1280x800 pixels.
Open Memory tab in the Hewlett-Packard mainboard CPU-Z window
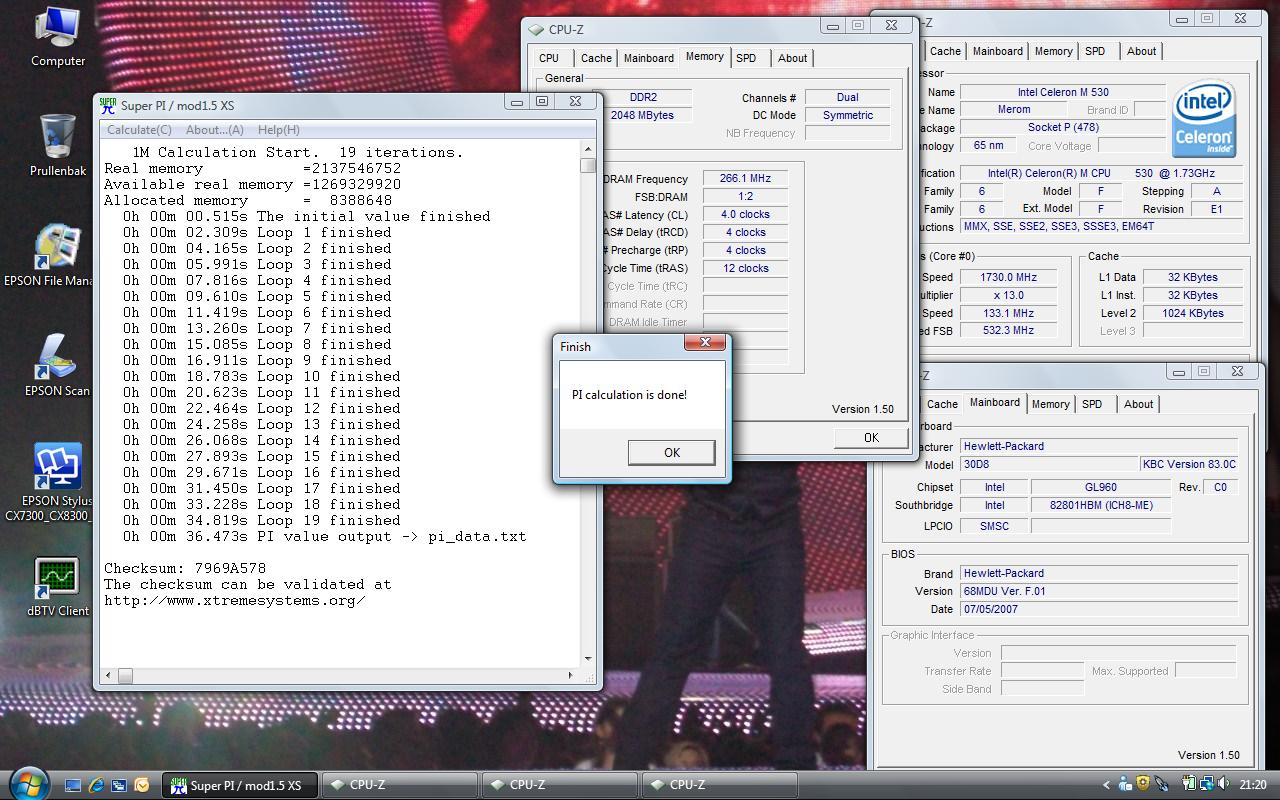click(x=1051, y=404)
